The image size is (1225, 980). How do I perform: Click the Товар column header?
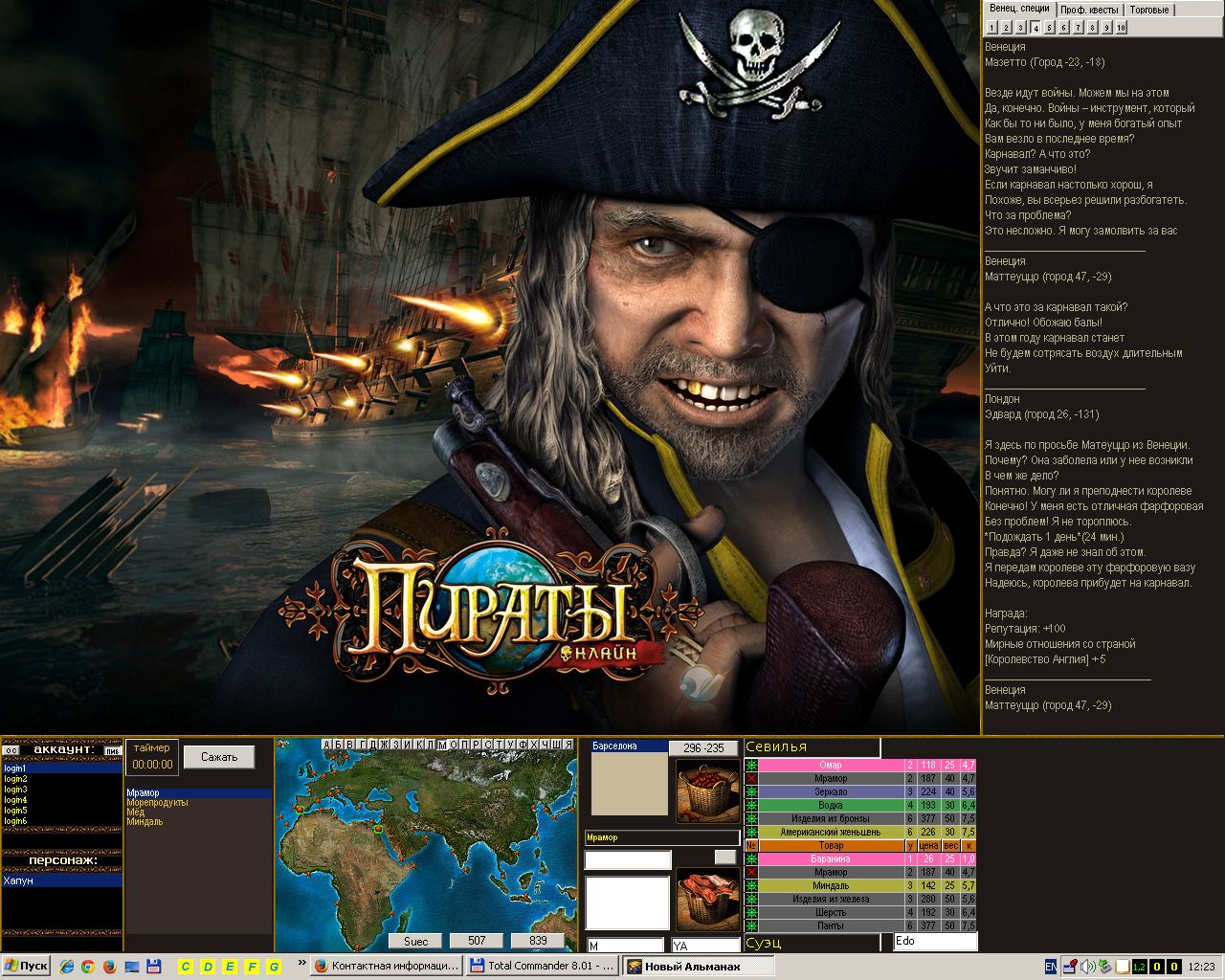[831, 846]
